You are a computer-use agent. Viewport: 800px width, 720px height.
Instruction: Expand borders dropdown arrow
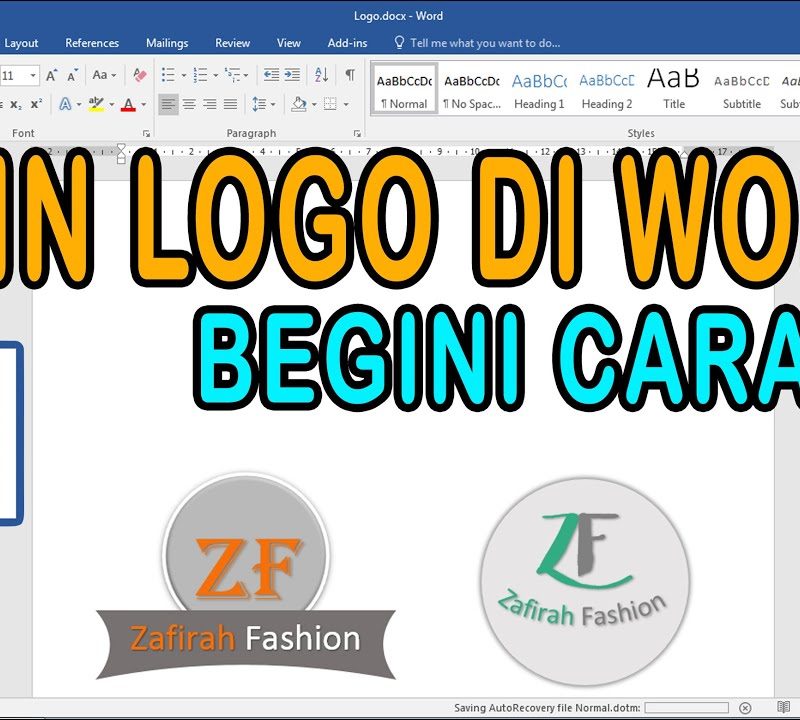click(x=346, y=105)
